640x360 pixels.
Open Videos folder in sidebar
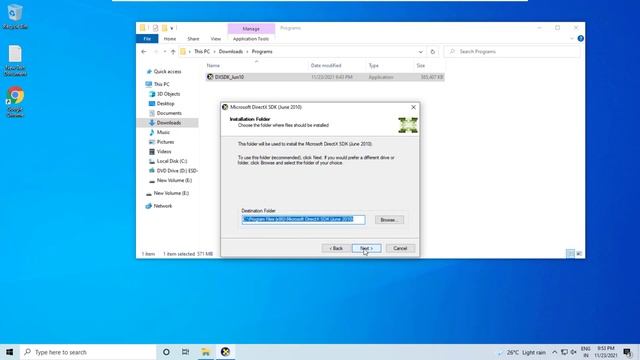click(x=164, y=151)
